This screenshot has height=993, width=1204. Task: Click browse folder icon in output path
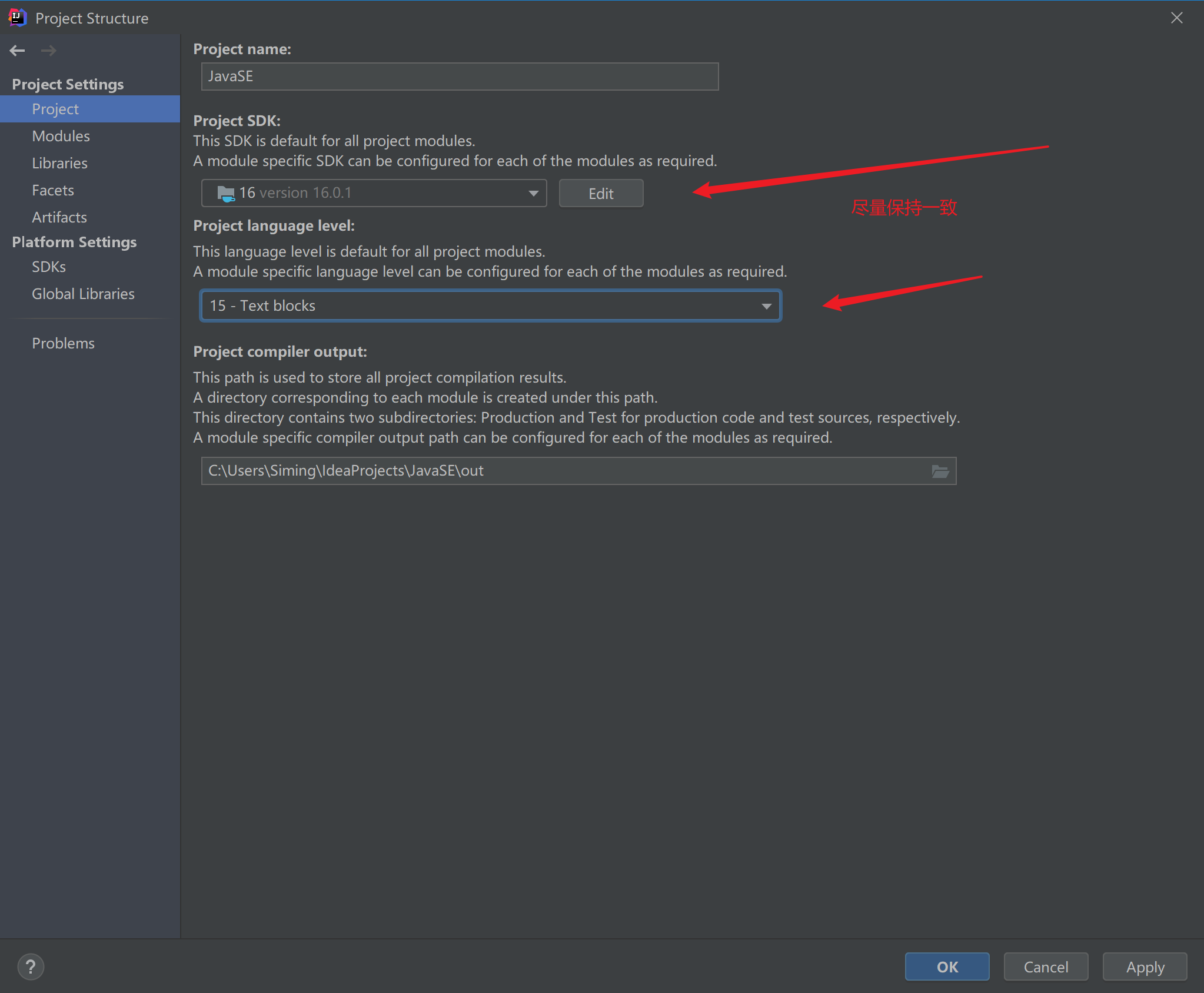tap(940, 471)
